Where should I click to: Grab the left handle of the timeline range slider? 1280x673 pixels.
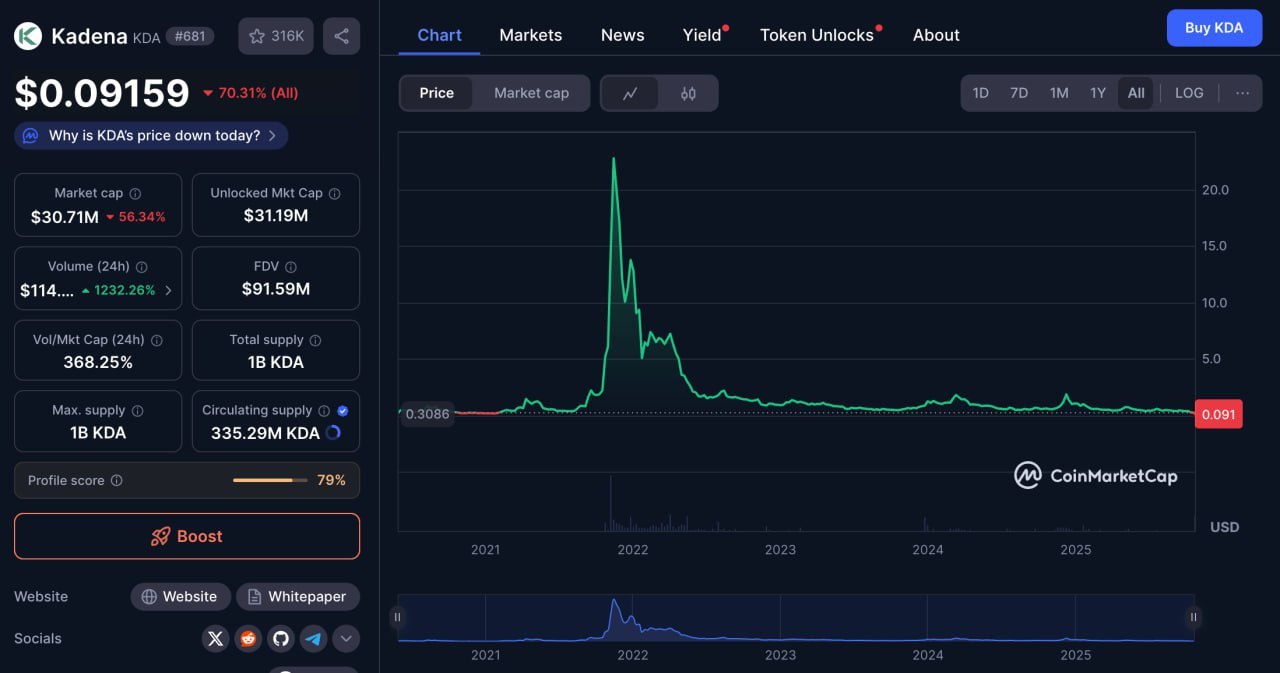click(x=398, y=617)
